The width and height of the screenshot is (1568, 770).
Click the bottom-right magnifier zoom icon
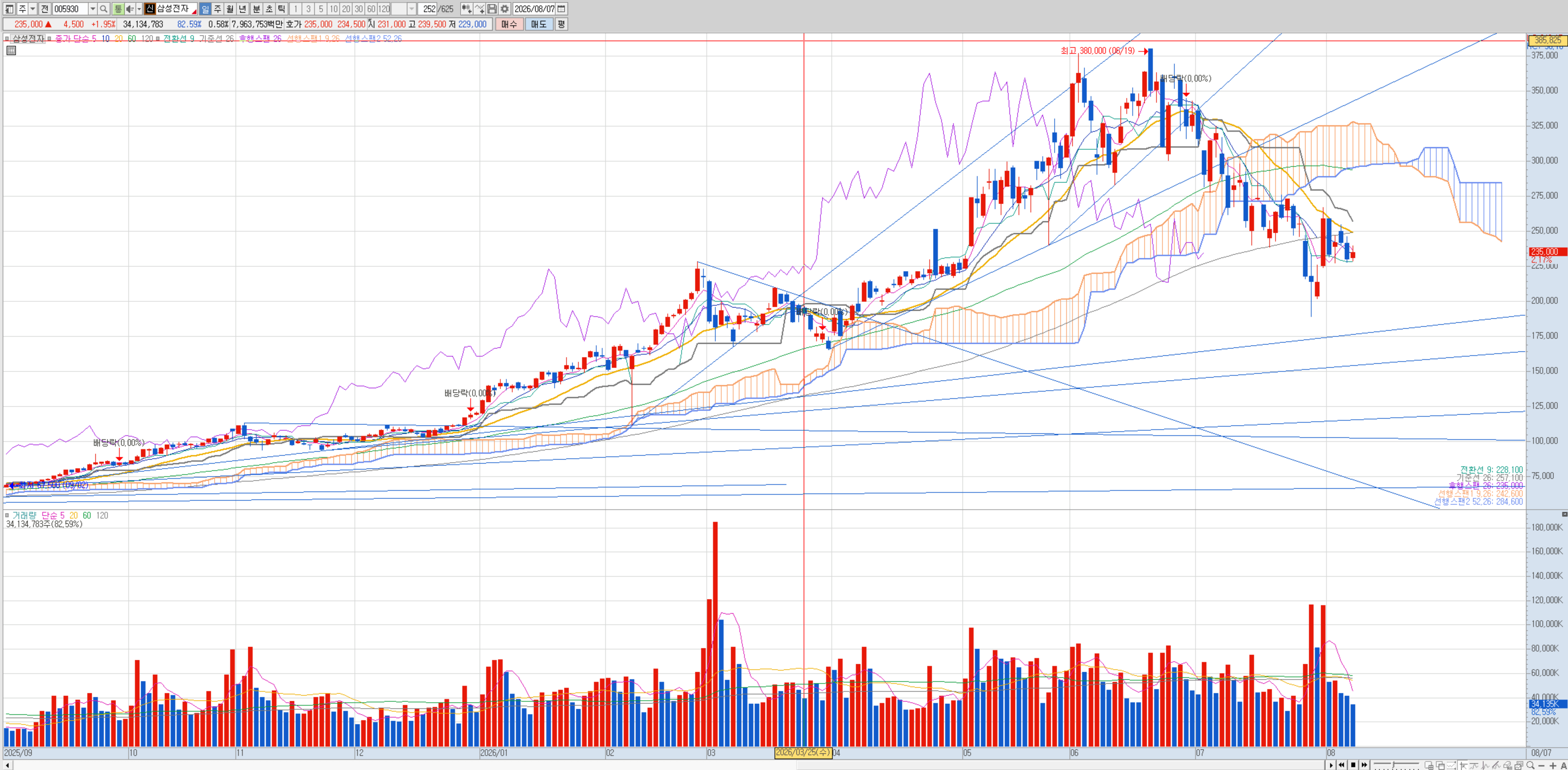(1530, 765)
